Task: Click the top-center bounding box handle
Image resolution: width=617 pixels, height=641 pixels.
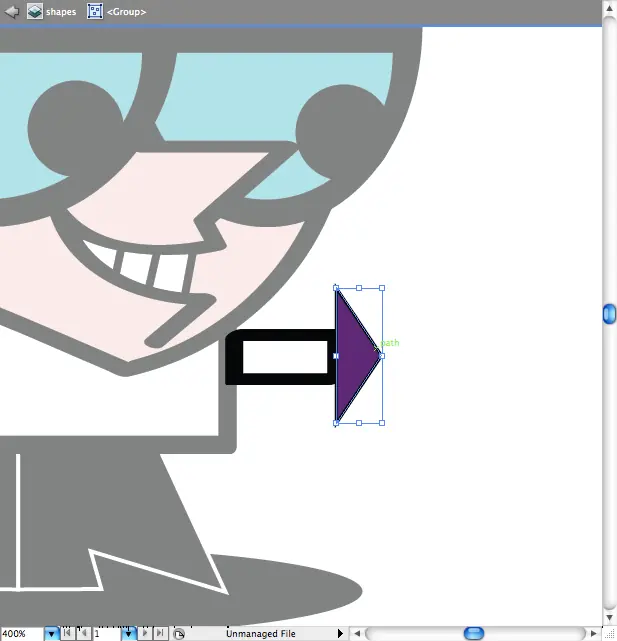Action: [x=359, y=288]
